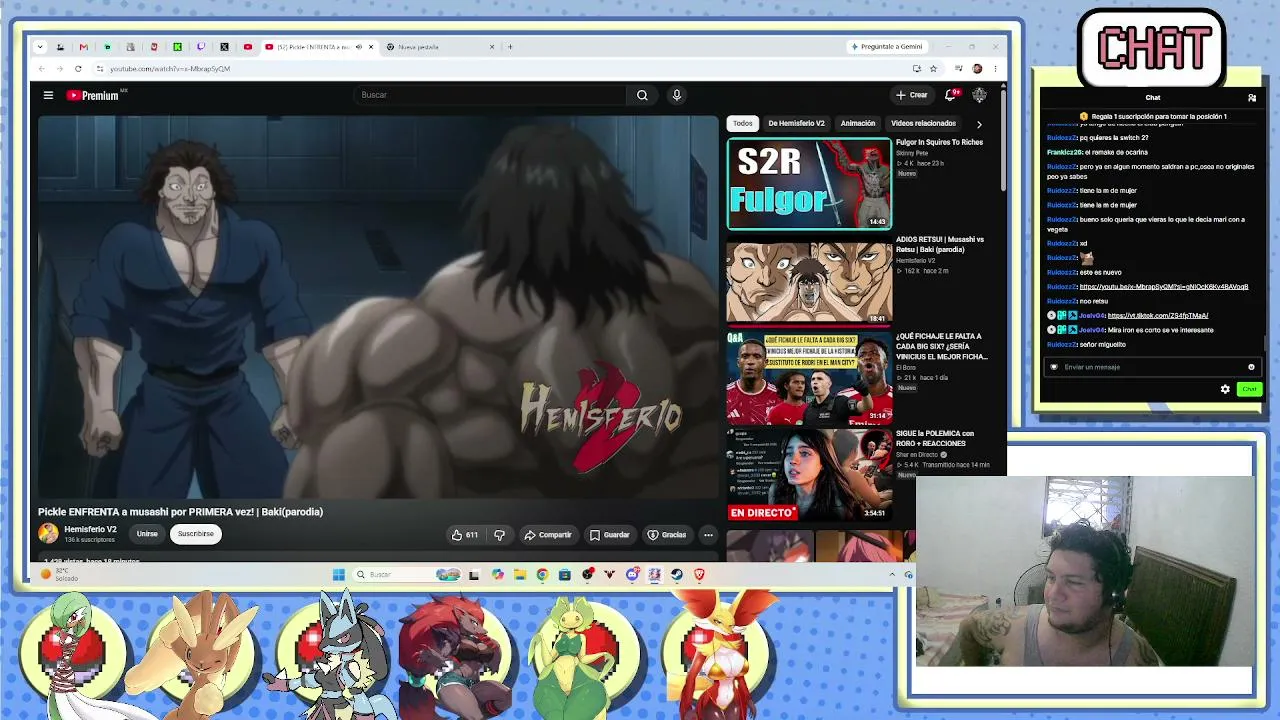Click the main video player
This screenshot has height=720, width=1280.
[378, 307]
